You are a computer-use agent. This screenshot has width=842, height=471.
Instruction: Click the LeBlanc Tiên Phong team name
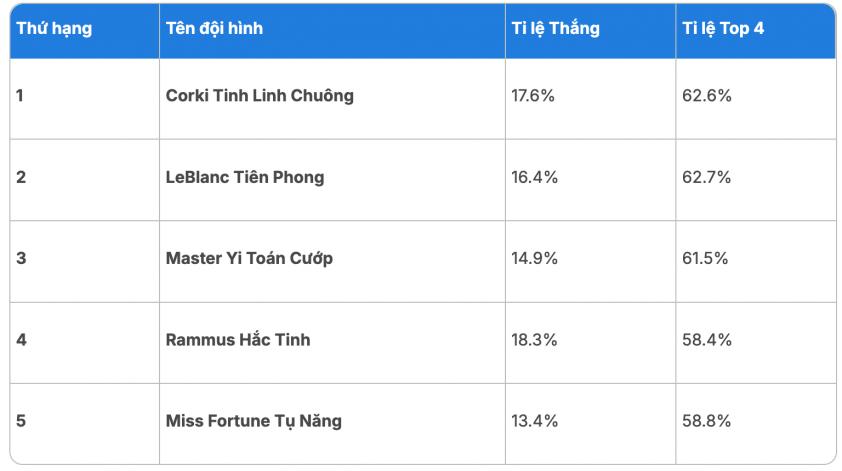245,177
